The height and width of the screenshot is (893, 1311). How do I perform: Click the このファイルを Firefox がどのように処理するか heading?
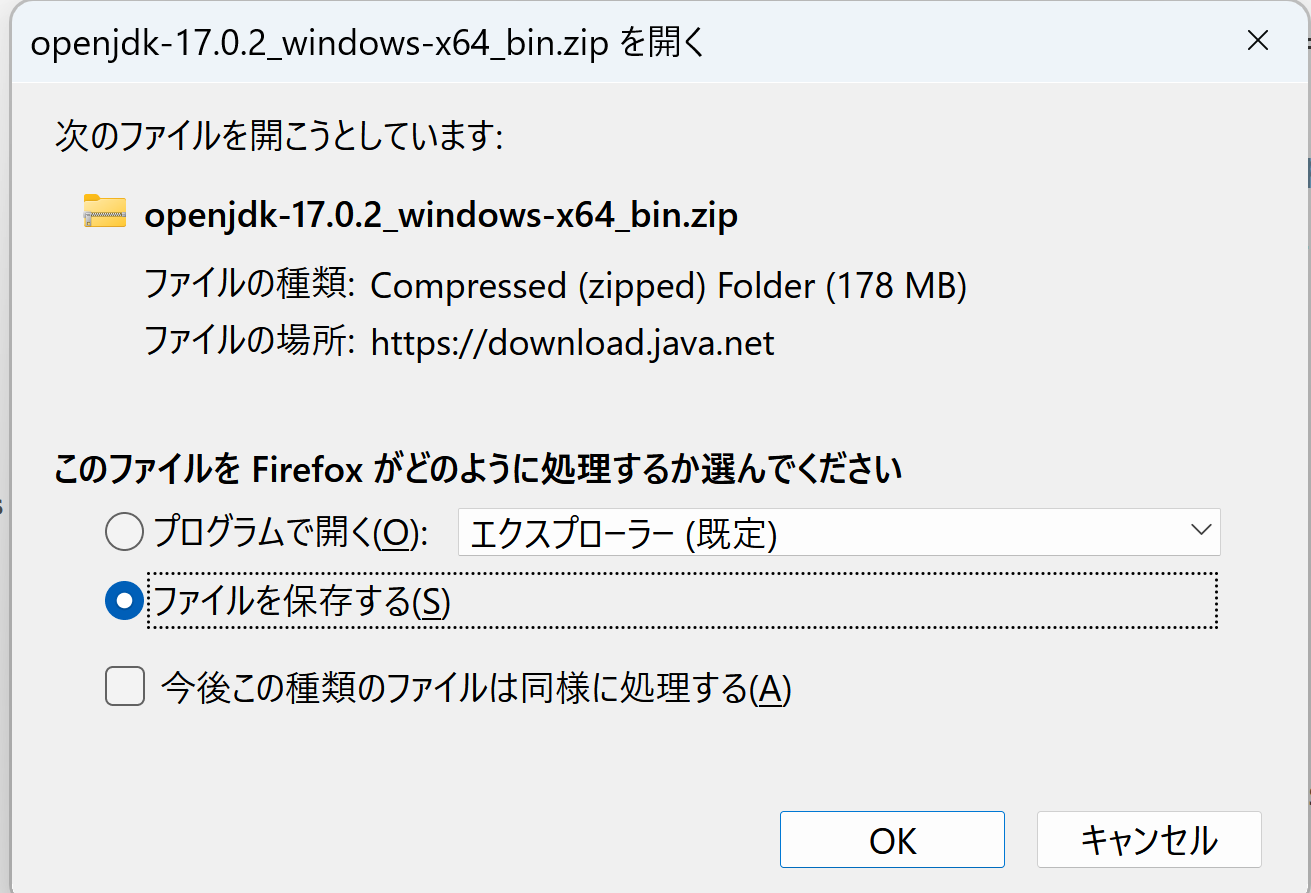point(478,468)
